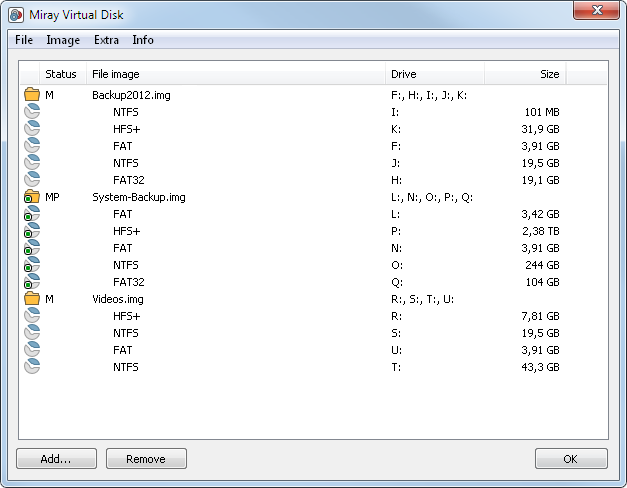Click the M status of Videos.img

tap(49, 299)
